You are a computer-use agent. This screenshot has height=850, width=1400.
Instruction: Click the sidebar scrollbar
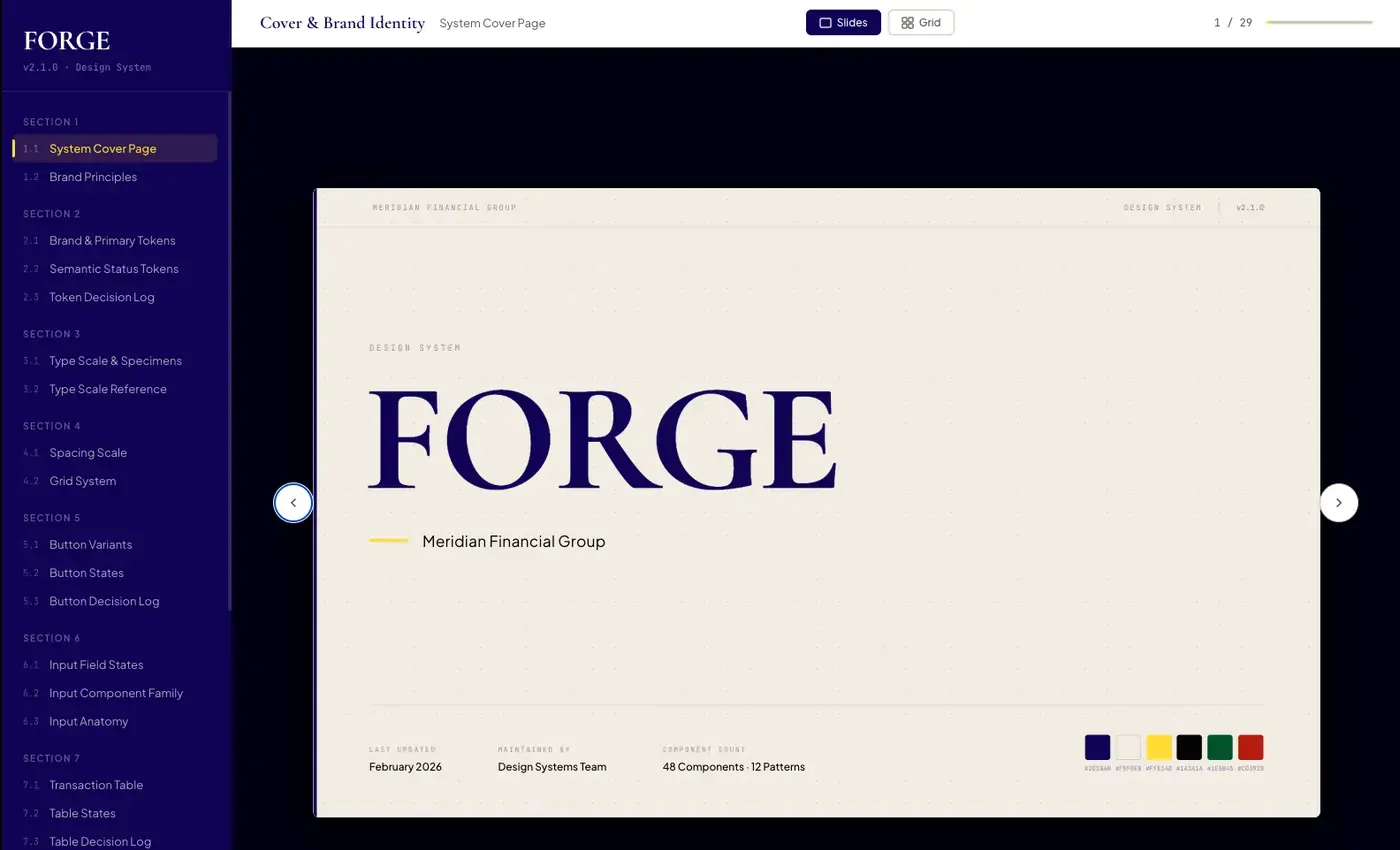(229, 350)
